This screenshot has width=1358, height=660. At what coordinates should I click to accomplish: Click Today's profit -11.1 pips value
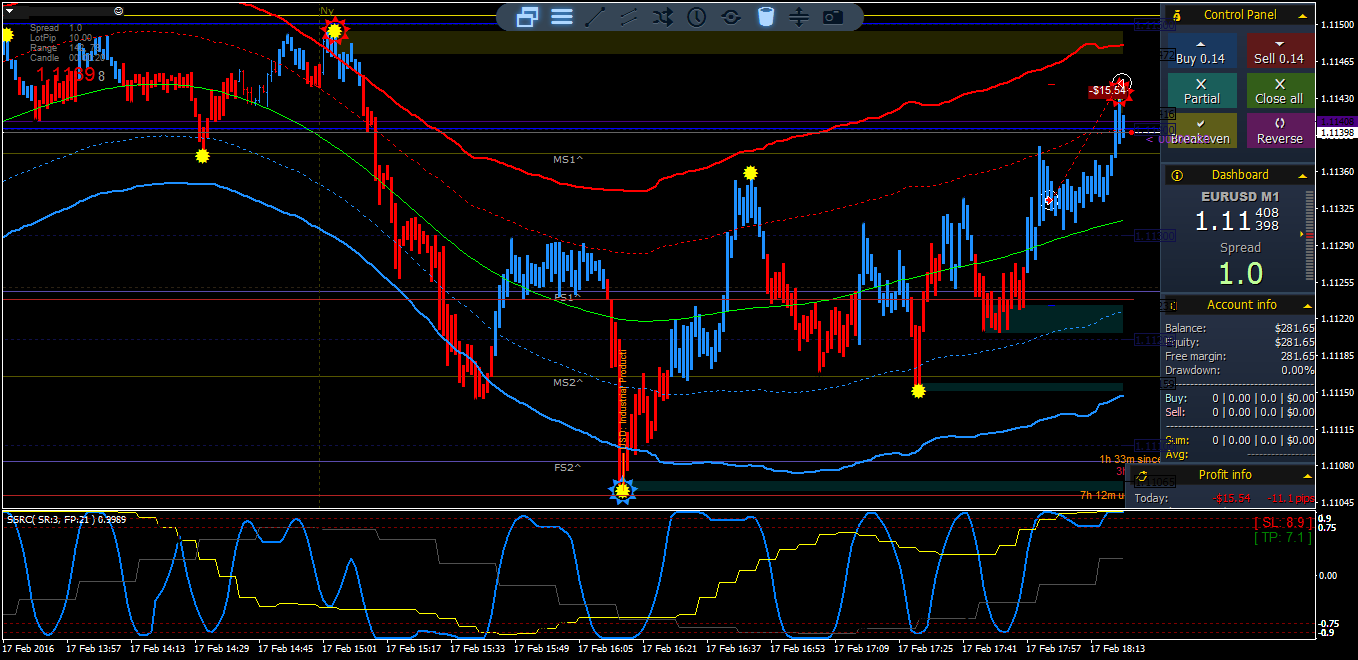(x=1290, y=498)
